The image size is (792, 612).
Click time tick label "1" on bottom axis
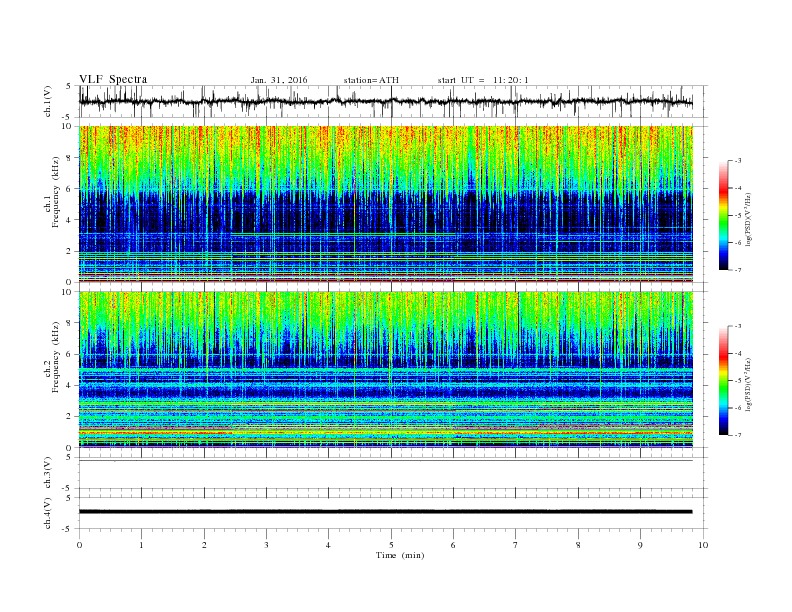pyautogui.click(x=141, y=545)
